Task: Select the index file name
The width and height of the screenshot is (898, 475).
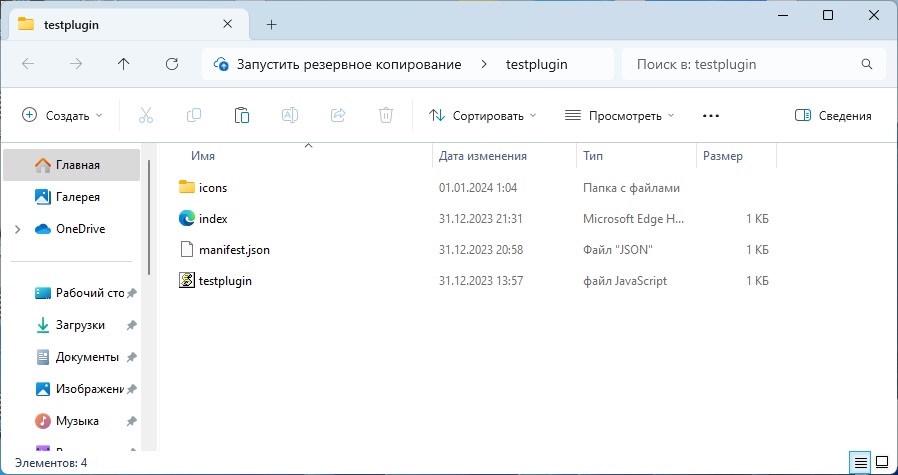Action: pyautogui.click(x=214, y=219)
